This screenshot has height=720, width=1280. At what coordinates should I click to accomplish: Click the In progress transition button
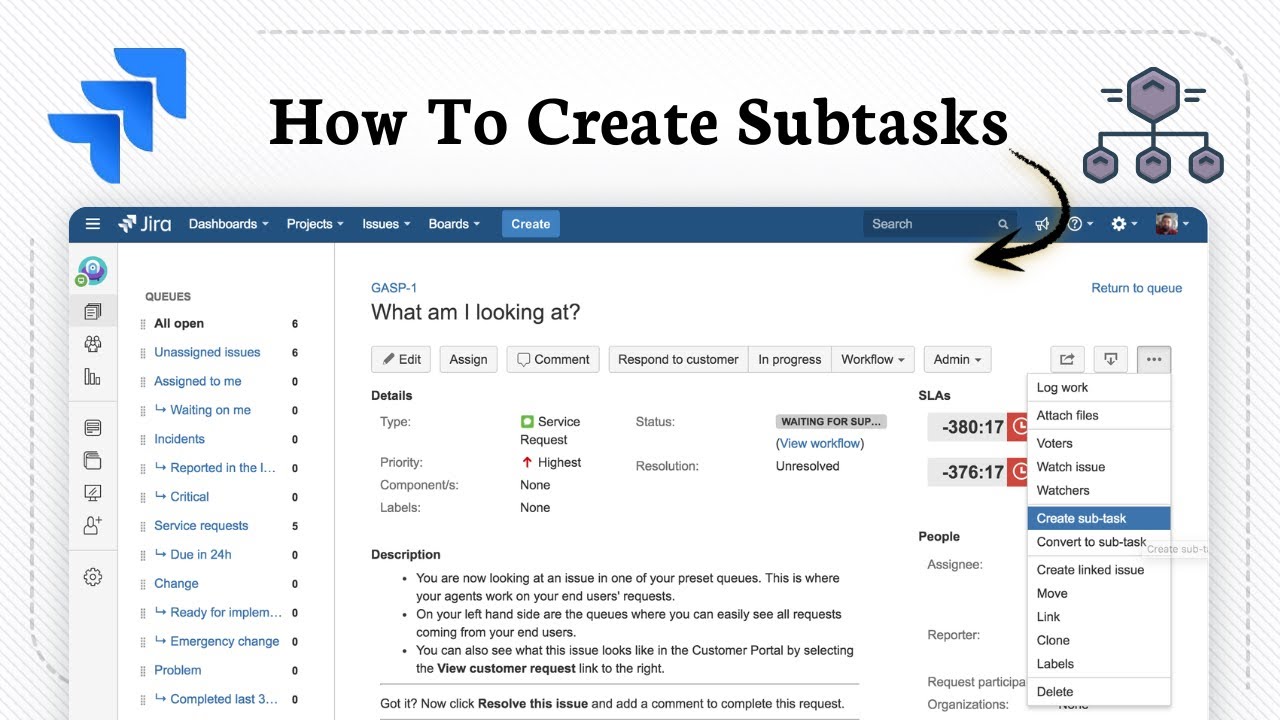(790, 359)
